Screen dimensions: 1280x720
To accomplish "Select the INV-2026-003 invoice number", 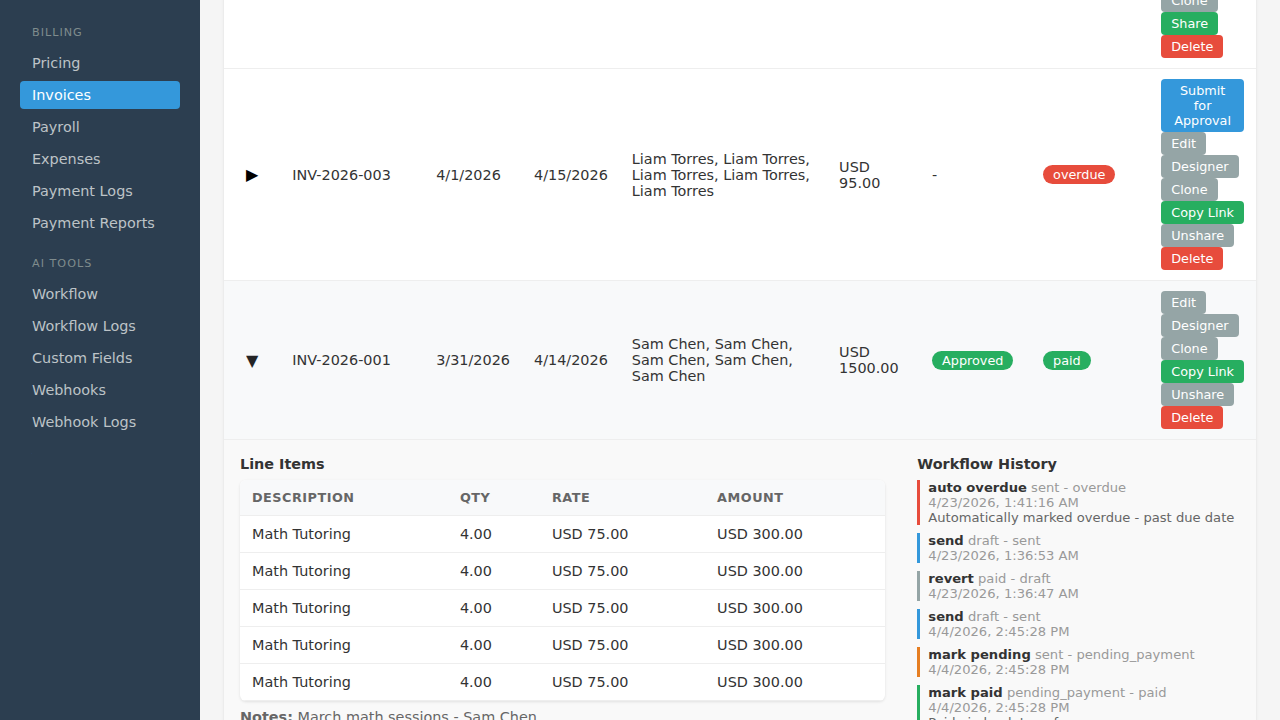I will pyautogui.click(x=341, y=175).
